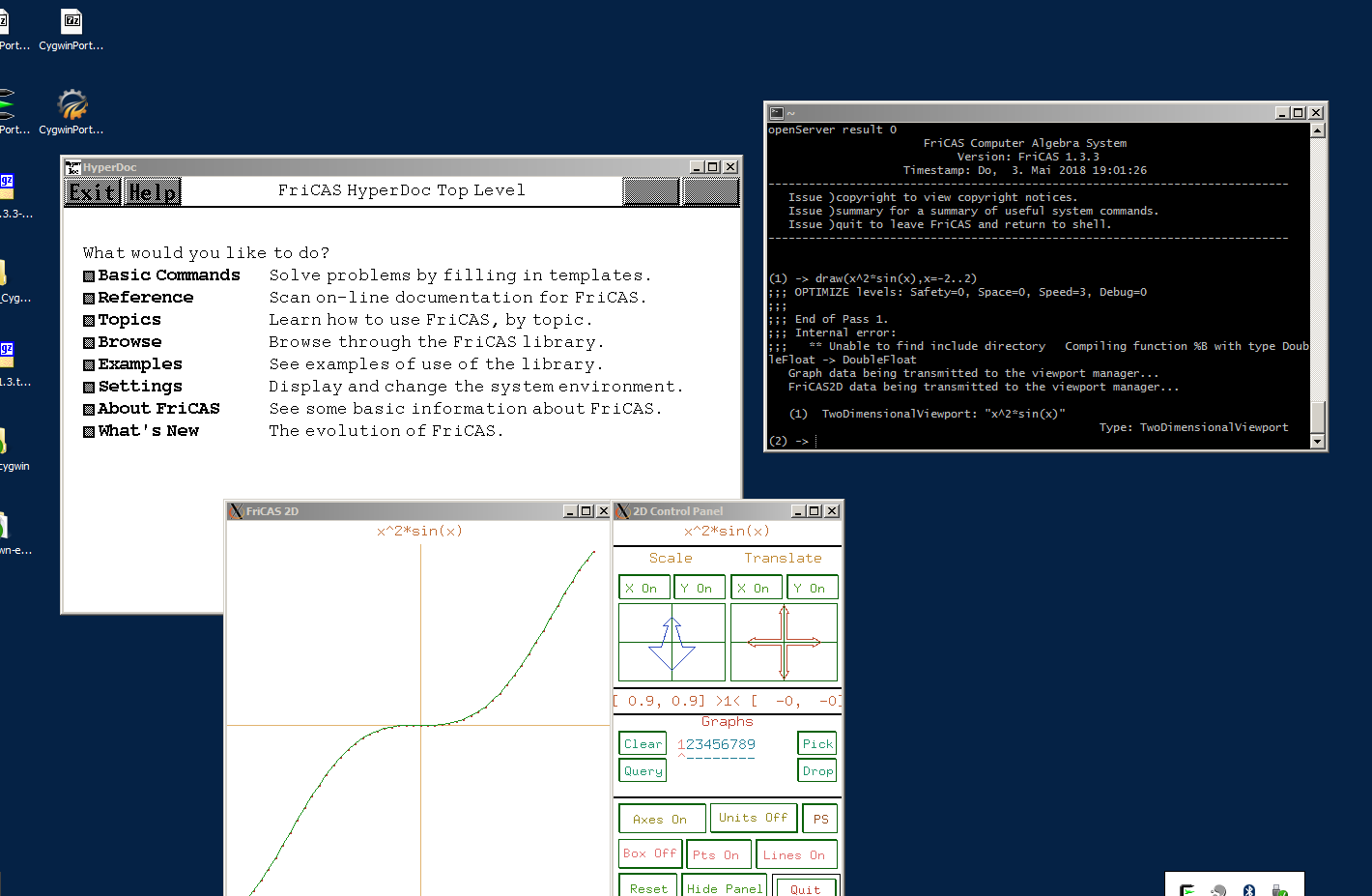Click the Reference bullet icon
This screenshot has width=1372, height=896.
[89, 299]
